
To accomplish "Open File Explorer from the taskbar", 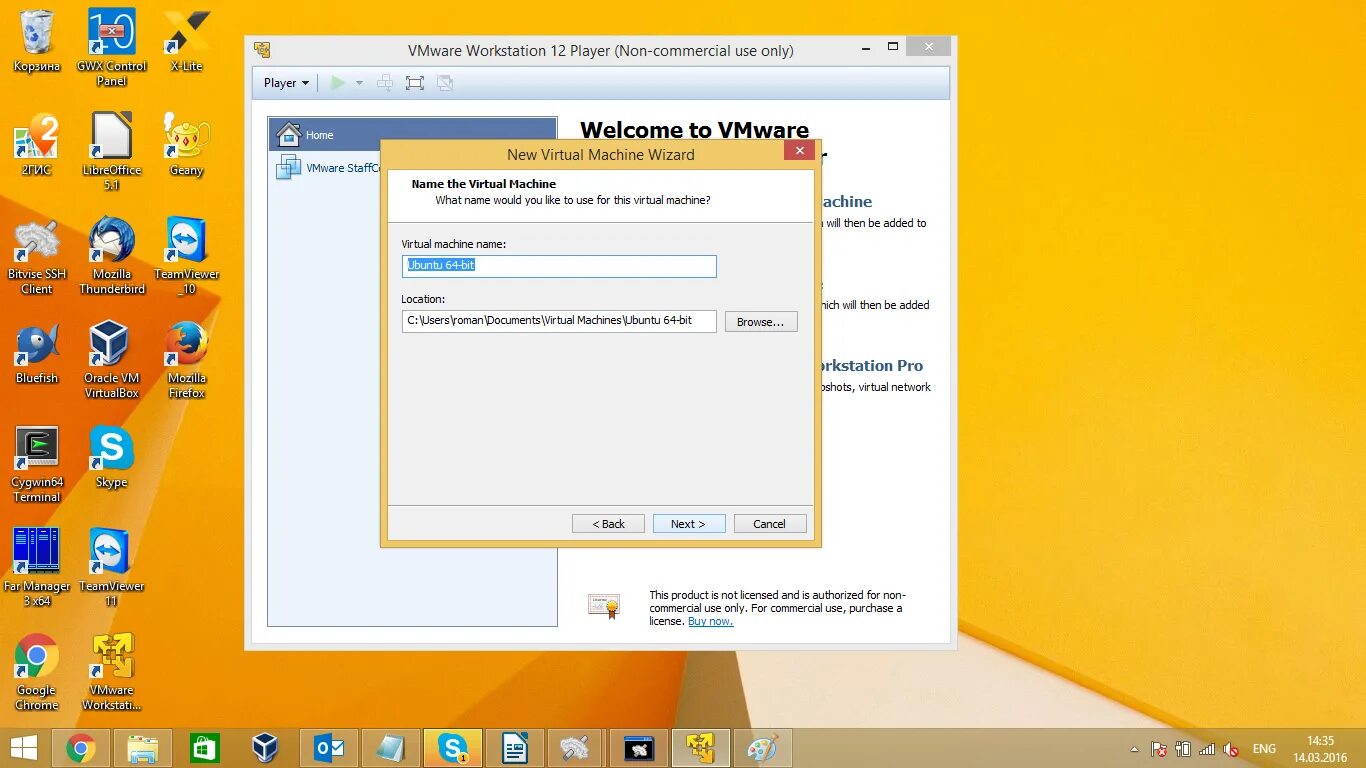I will pyautogui.click(x=143, y=748).
